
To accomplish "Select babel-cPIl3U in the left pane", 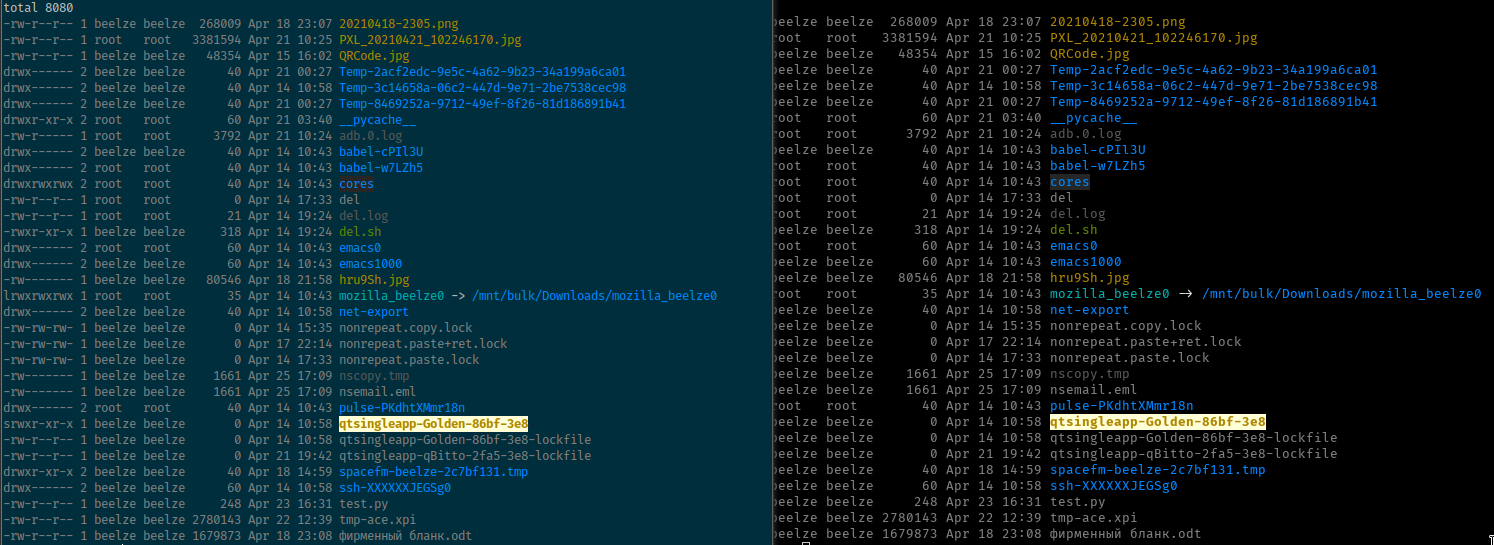I will click(x=382, y=151).
